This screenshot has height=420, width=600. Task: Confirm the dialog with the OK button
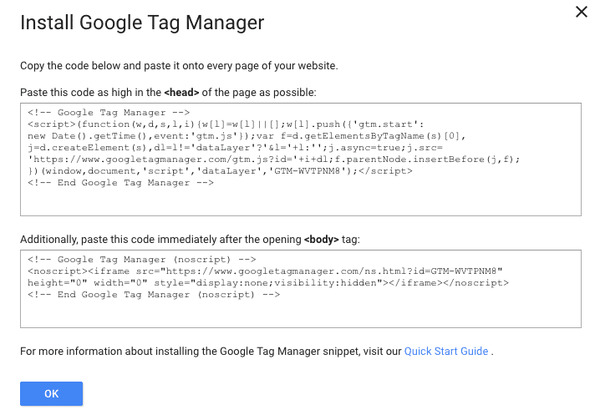pyautogui.click(x=51, y=393)
